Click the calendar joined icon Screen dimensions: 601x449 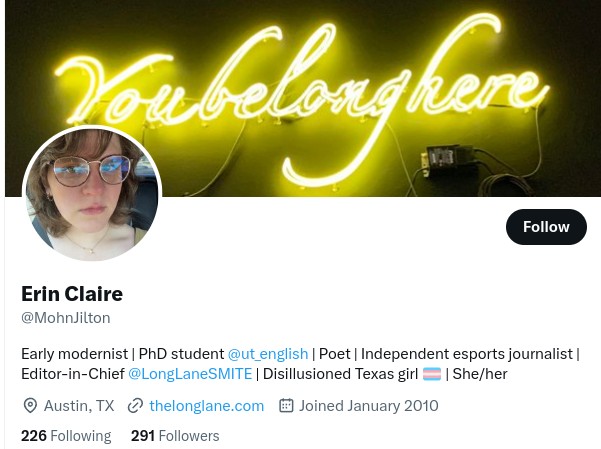pos(286,406)
